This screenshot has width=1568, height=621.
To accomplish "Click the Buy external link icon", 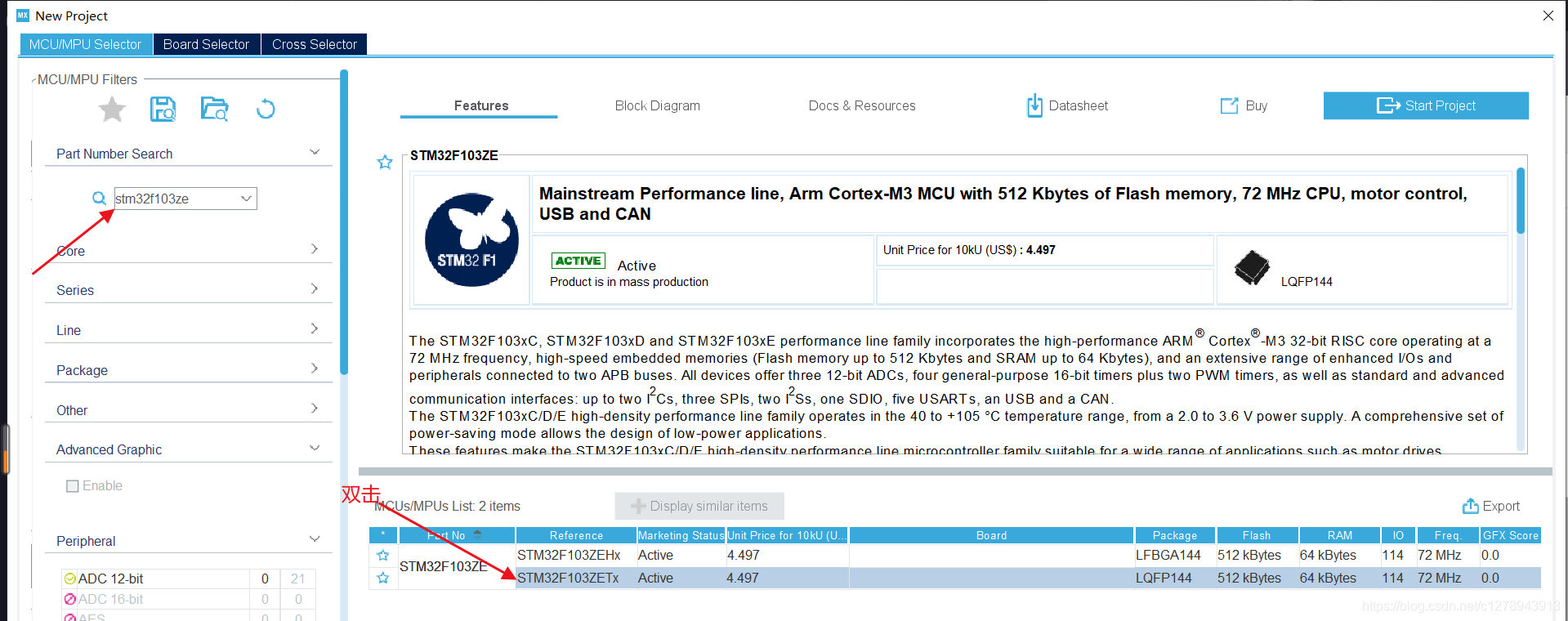I will (x=1229, y=105).
